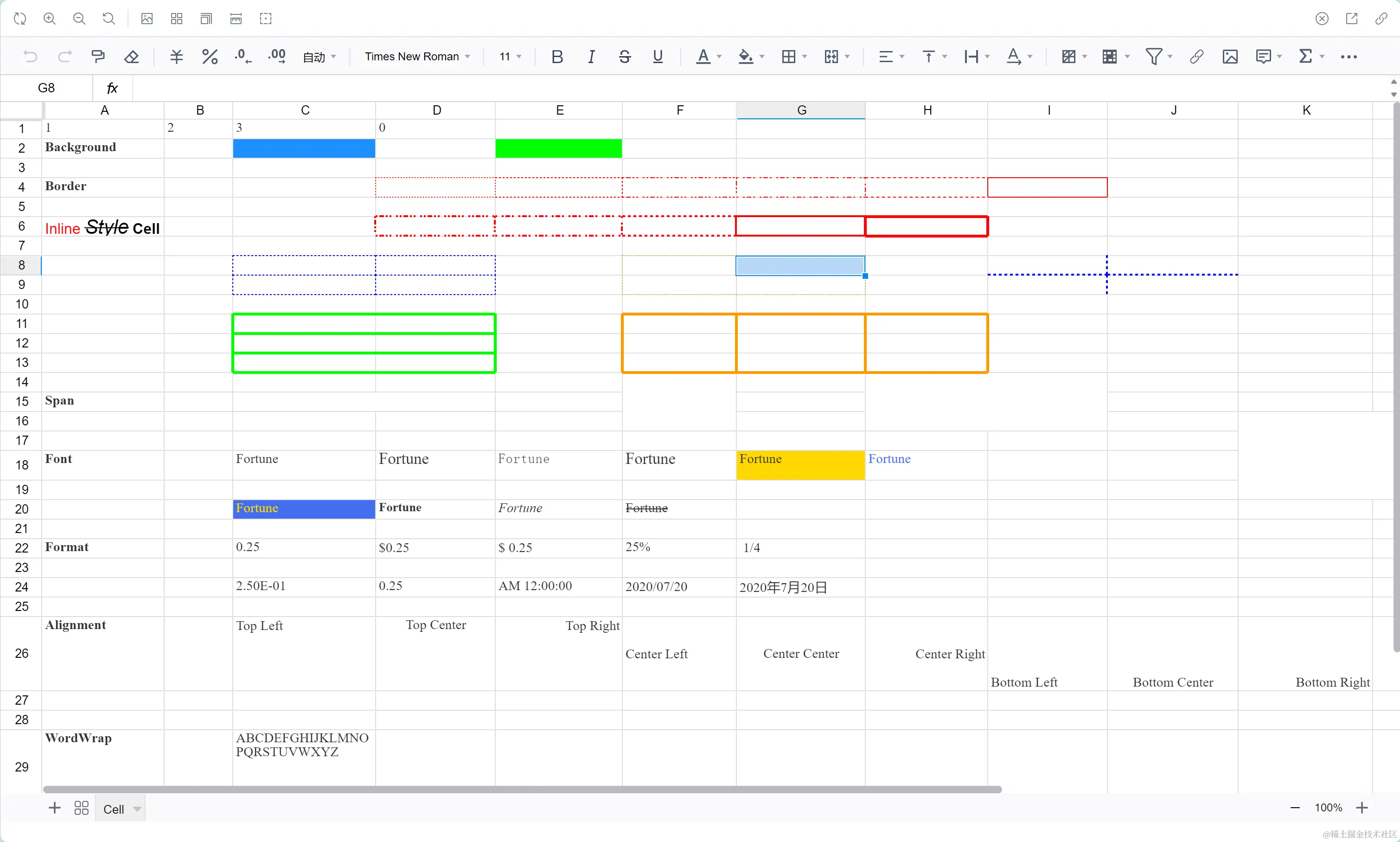Open the fill color bucket picker

point(746,56)
